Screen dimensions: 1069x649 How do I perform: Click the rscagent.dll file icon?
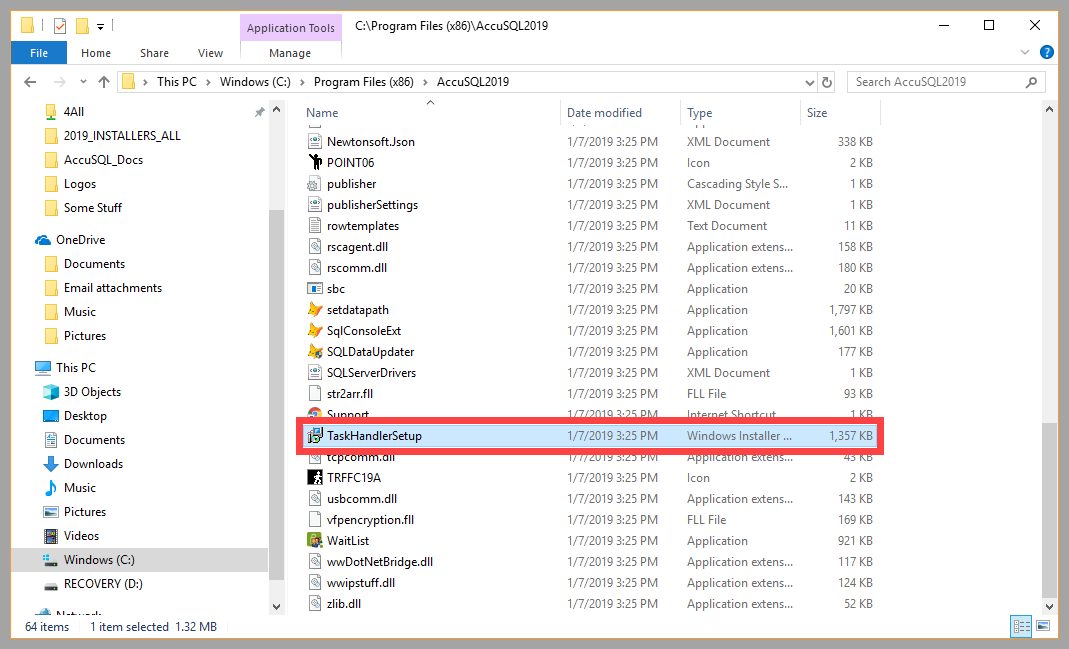tap(314, 247)
